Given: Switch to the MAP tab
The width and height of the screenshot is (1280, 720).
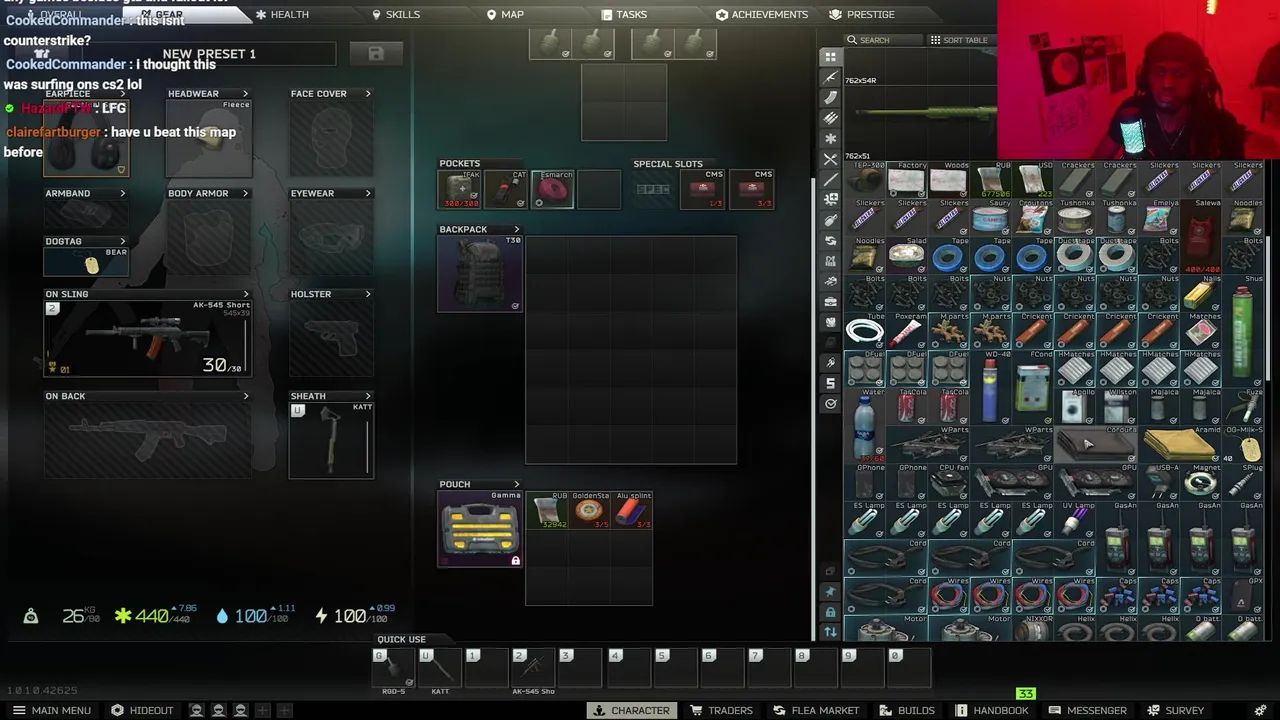Looking at the screenshot, I should tap(505, 14).
